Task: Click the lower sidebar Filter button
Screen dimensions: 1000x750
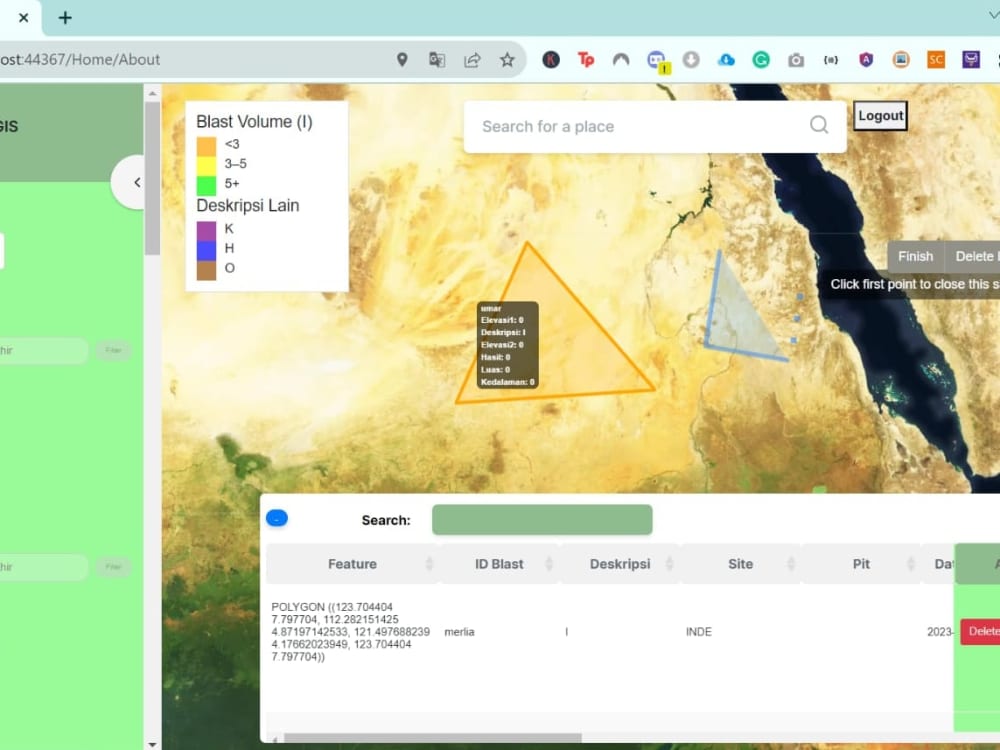Action: tap(114, 566)
